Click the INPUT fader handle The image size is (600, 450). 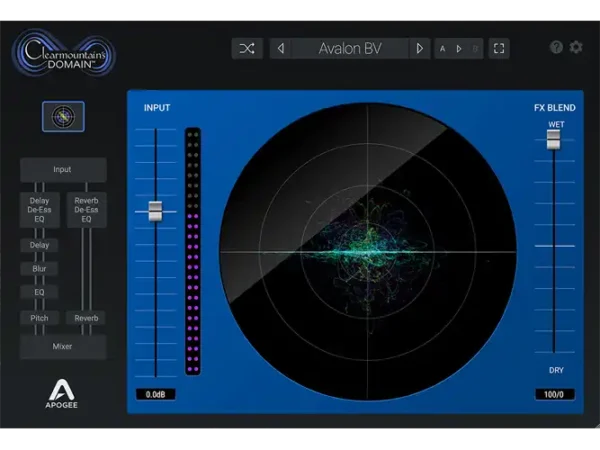coord(155,211)
